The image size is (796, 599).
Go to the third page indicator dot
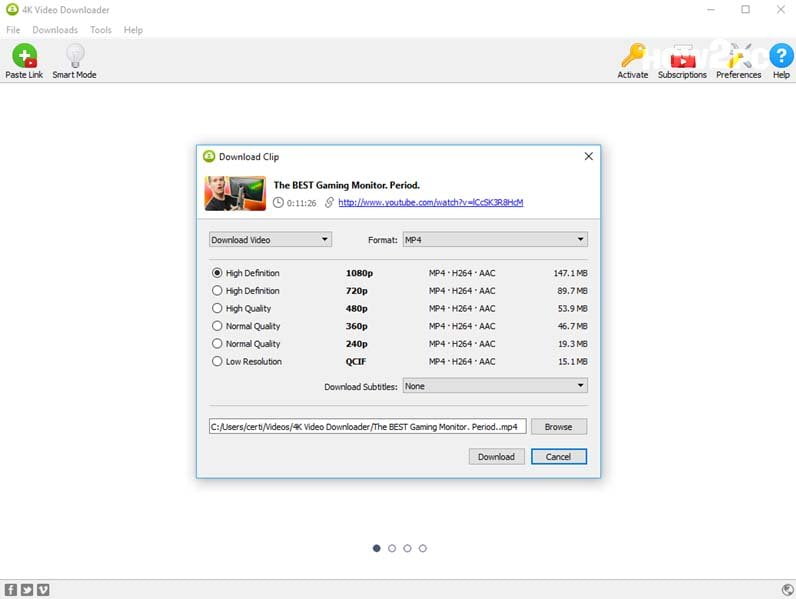click(x=407, y=548)
